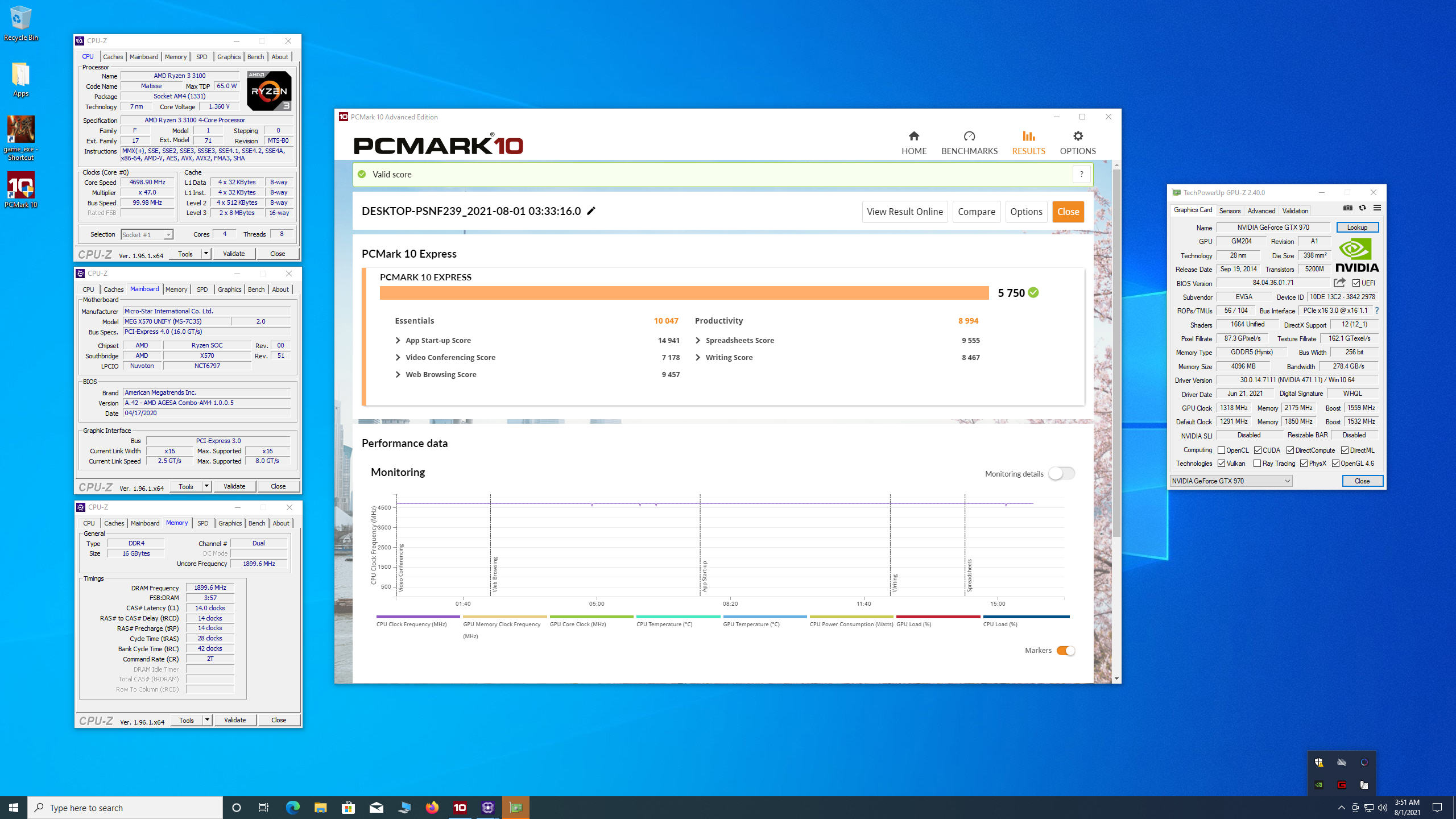Image resolution: width=1456 pixels, height=819 pixels.
Task: Open the GPU-Z hamburger menu
Action: 1377,208
